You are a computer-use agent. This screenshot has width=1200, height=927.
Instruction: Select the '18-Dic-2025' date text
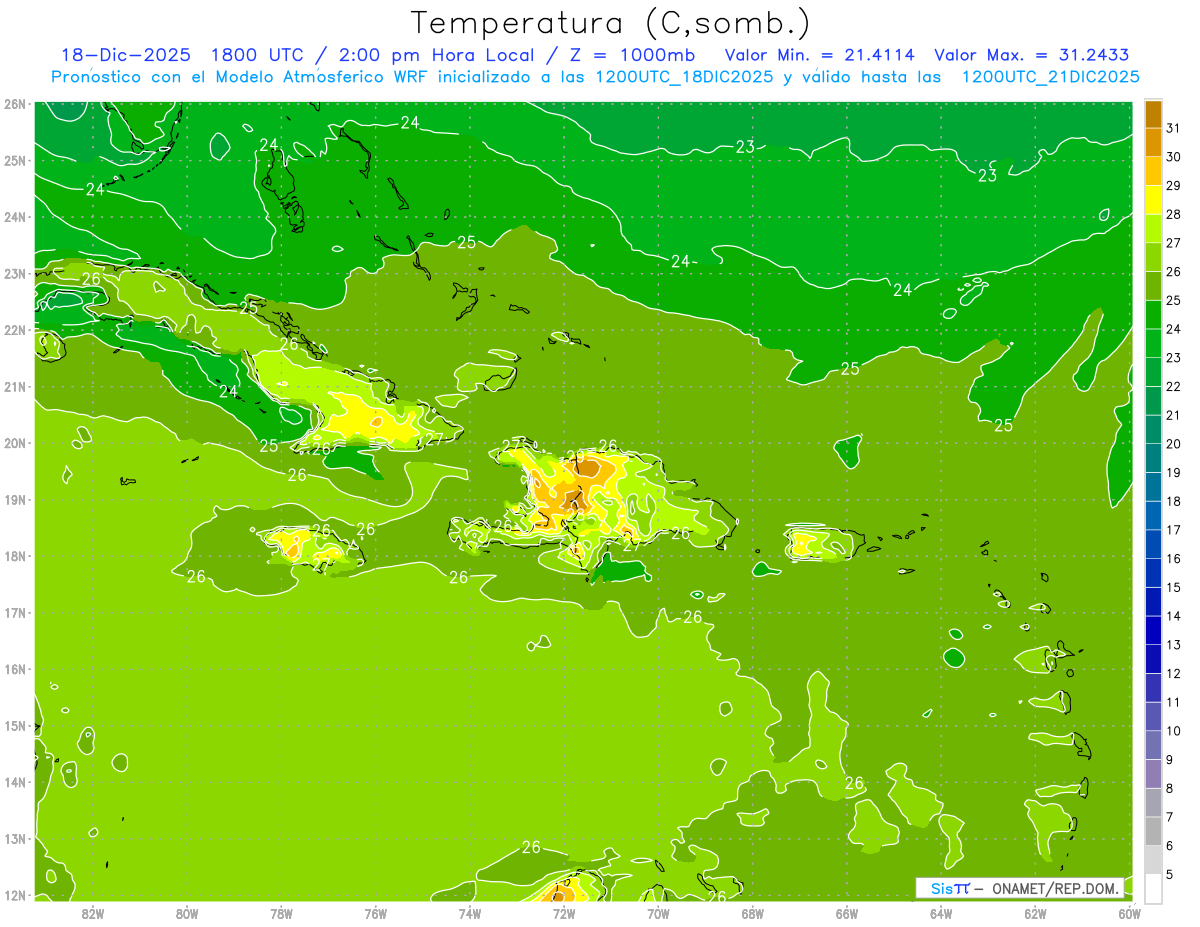[x=126, y=55]
